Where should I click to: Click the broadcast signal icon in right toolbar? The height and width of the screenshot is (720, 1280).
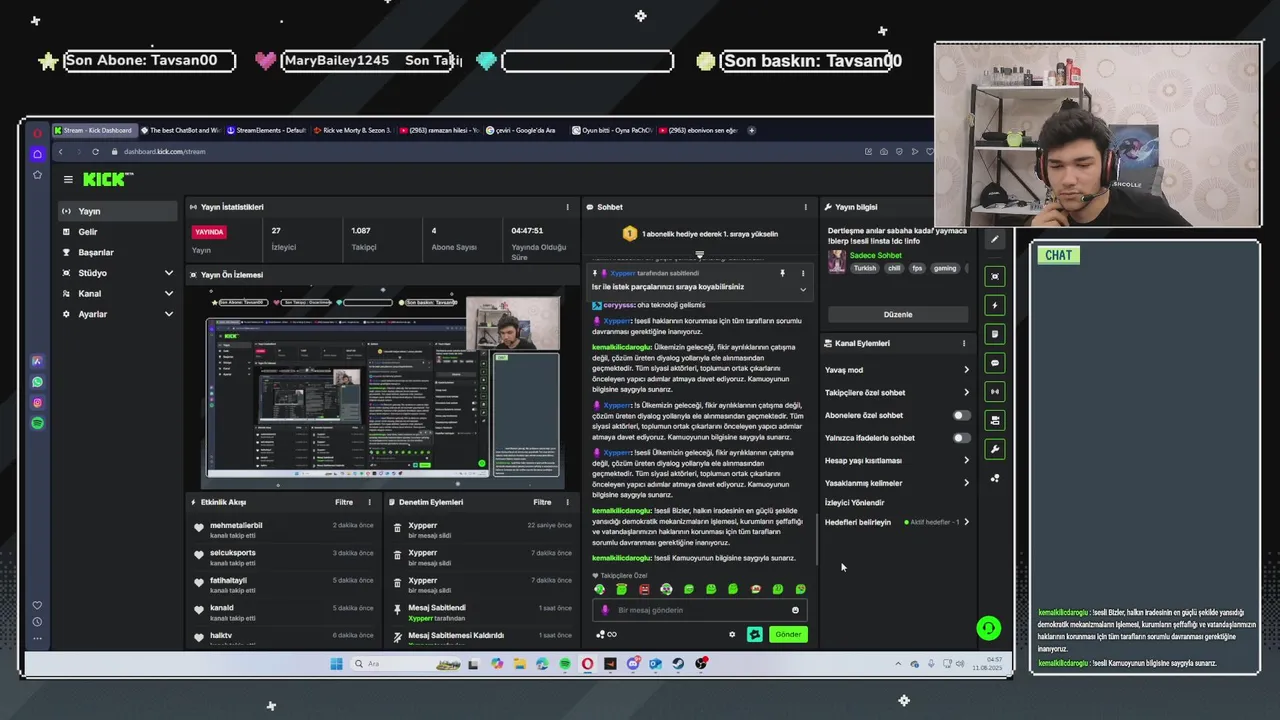pyautogui.click(x=994, y=392)
